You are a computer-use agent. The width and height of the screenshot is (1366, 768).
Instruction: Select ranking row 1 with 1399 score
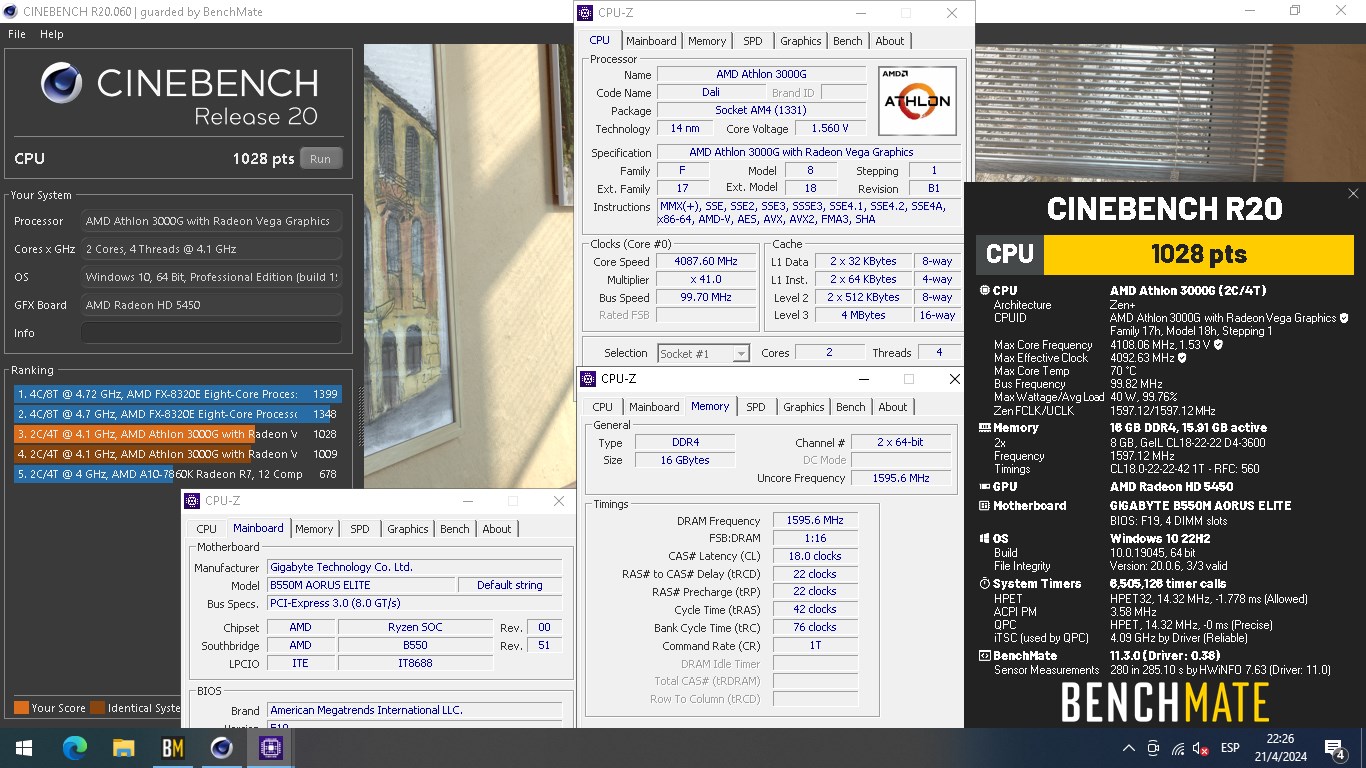coord(177,394)
